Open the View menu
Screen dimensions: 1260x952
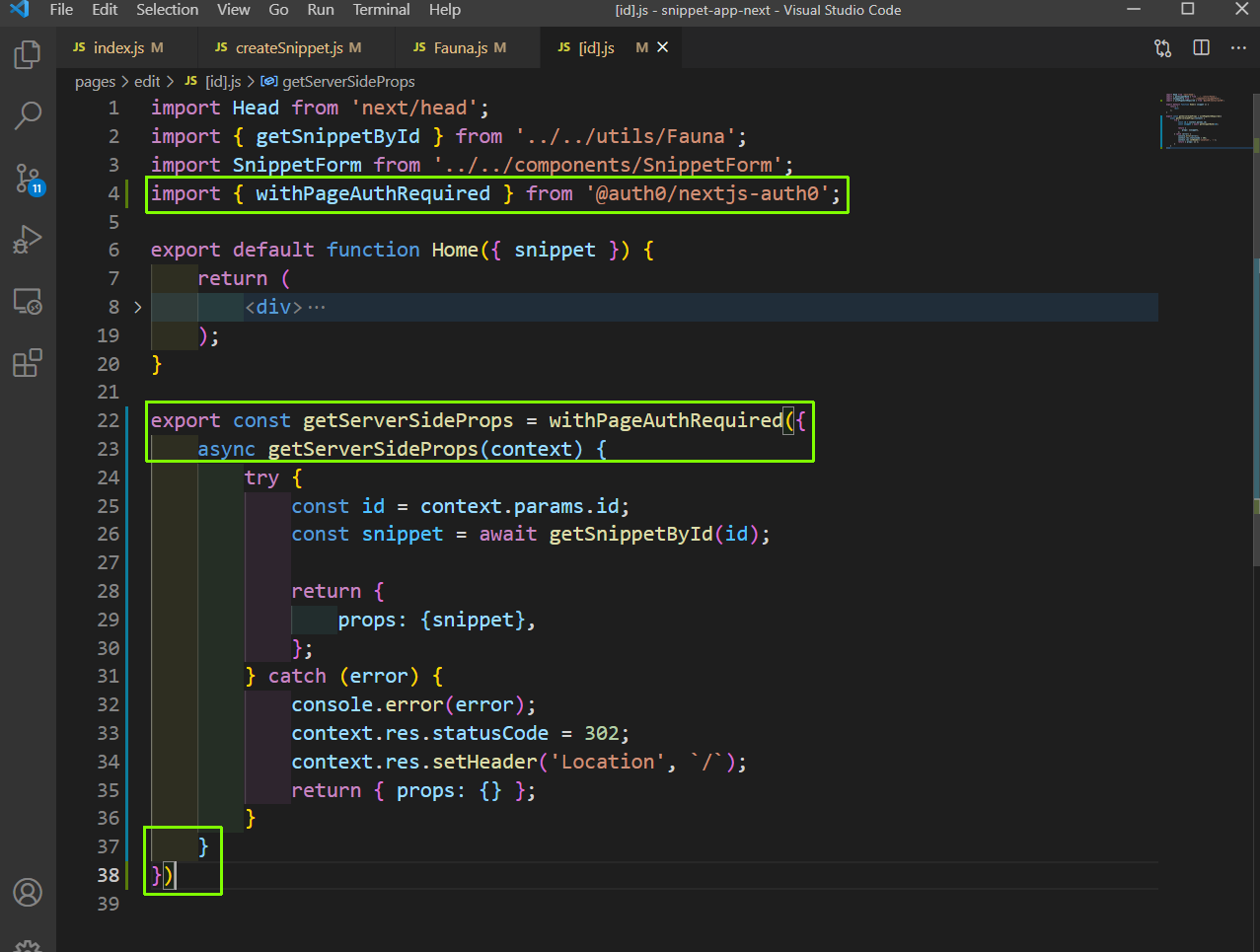(233, 10)
